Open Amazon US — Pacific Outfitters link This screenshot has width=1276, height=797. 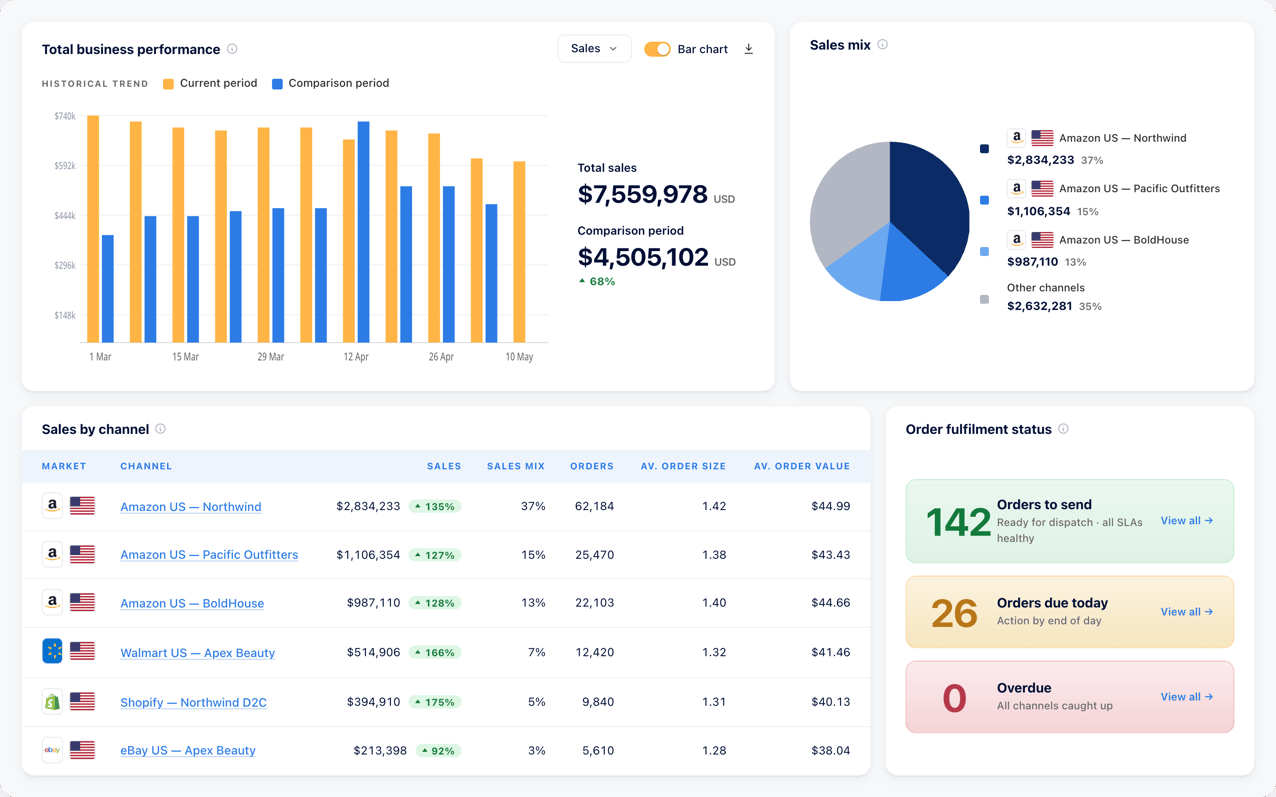tap(209, 555)
